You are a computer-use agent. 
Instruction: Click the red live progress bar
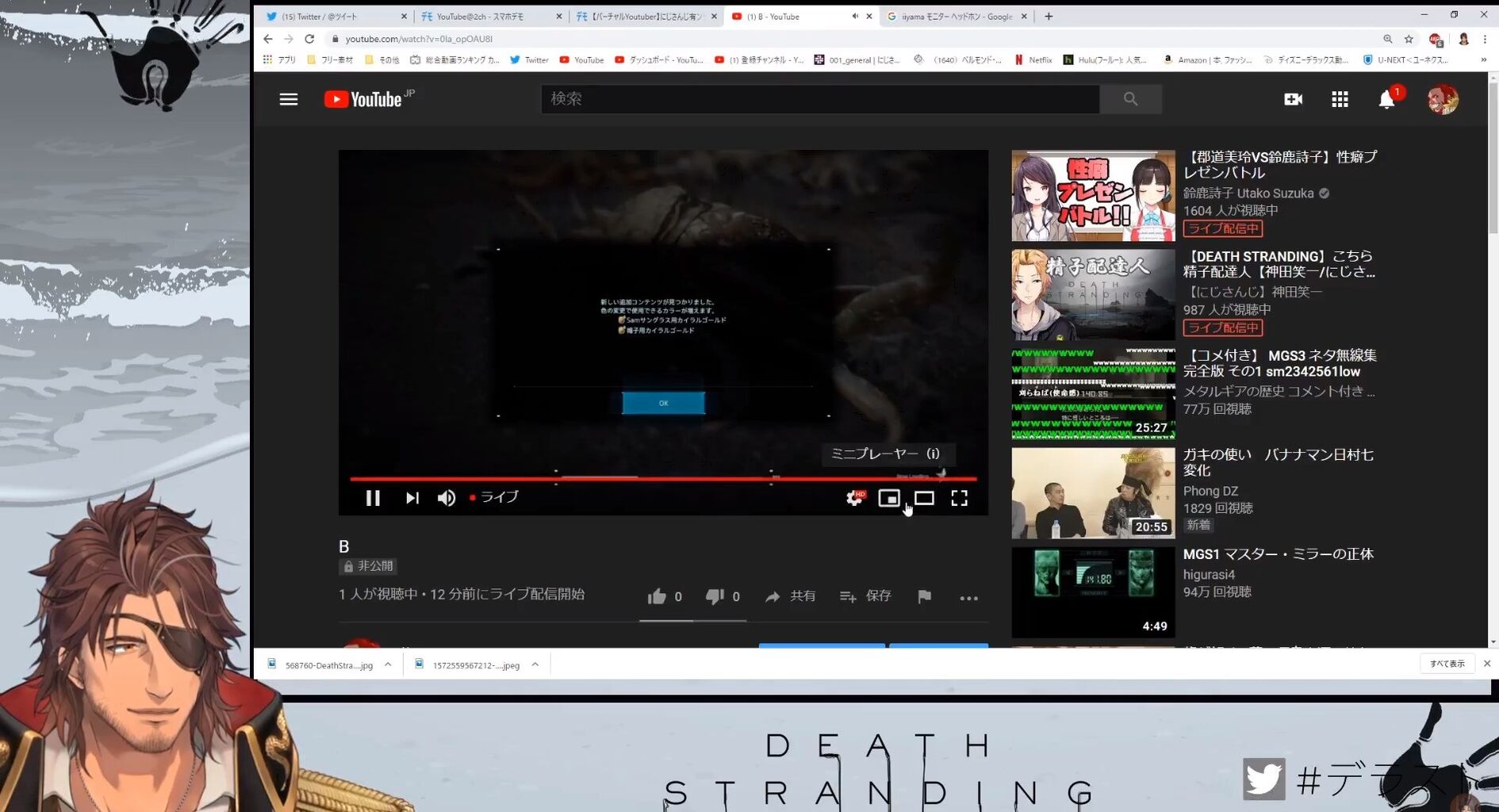(663, 479)
